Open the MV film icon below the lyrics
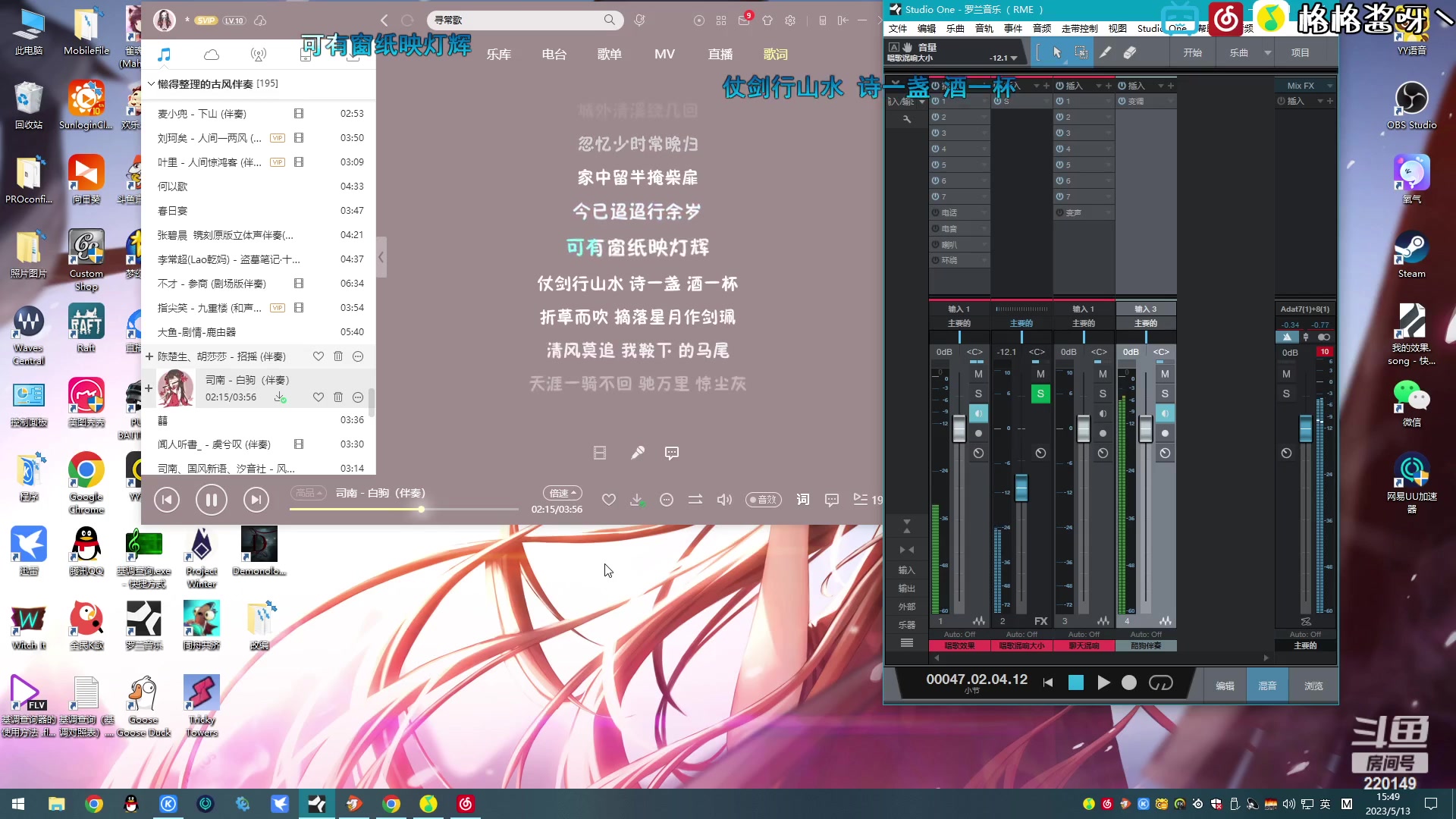Viewport: 1456px width, 819px height. [x=600, y=453]
